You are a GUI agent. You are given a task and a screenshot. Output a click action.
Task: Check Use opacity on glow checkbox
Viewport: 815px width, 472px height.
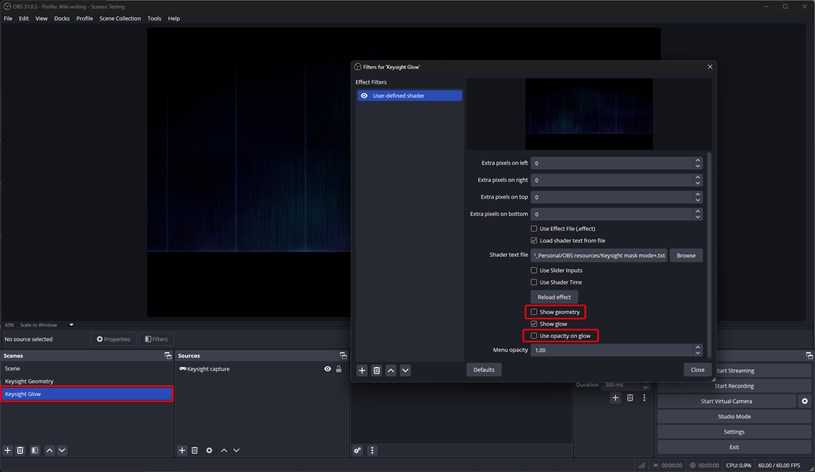click(534, 336)
